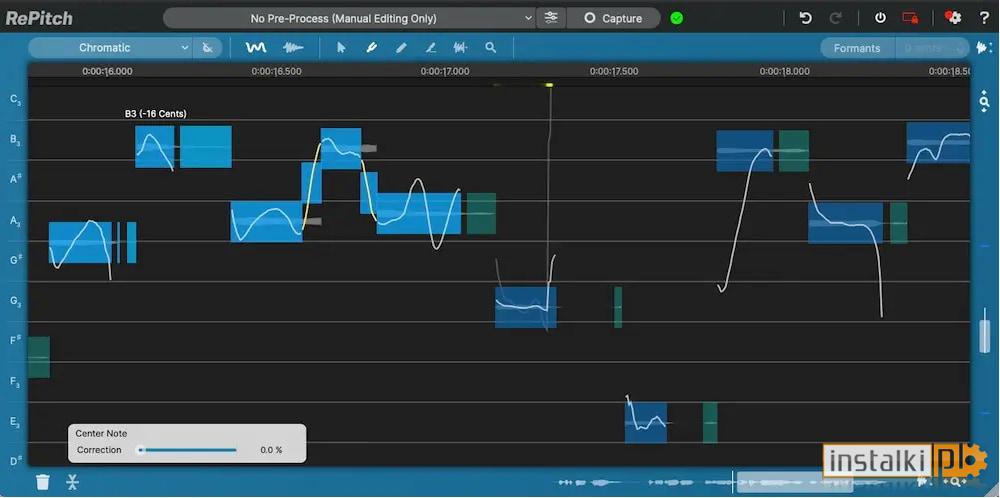The image size is (1000, 498).
Task: Select the magnifier zoom tool
Action: [x=490, y=48]
